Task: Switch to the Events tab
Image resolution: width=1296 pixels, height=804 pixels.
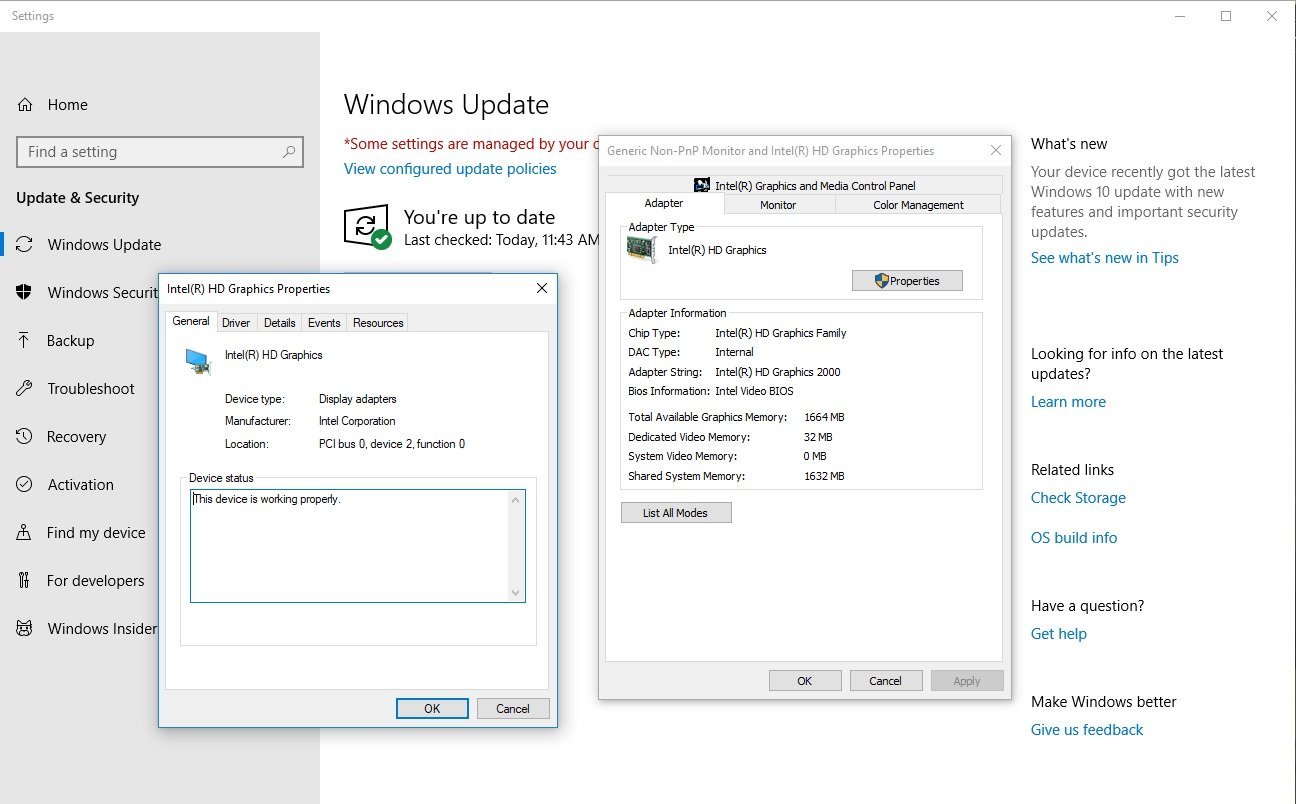Action: (324, 323)
